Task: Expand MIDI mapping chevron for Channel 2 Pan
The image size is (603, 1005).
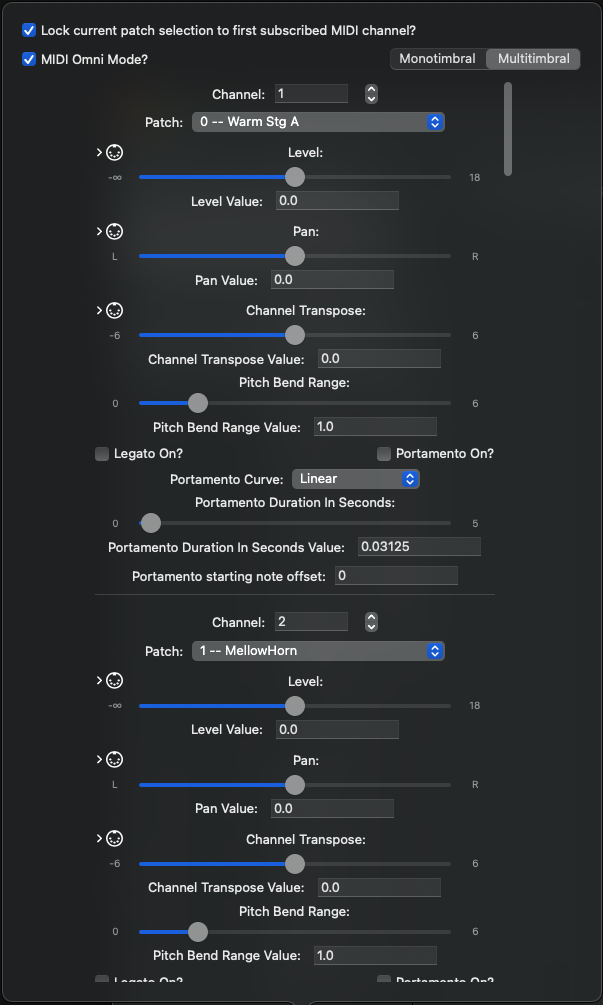Action: pos(99,760)
